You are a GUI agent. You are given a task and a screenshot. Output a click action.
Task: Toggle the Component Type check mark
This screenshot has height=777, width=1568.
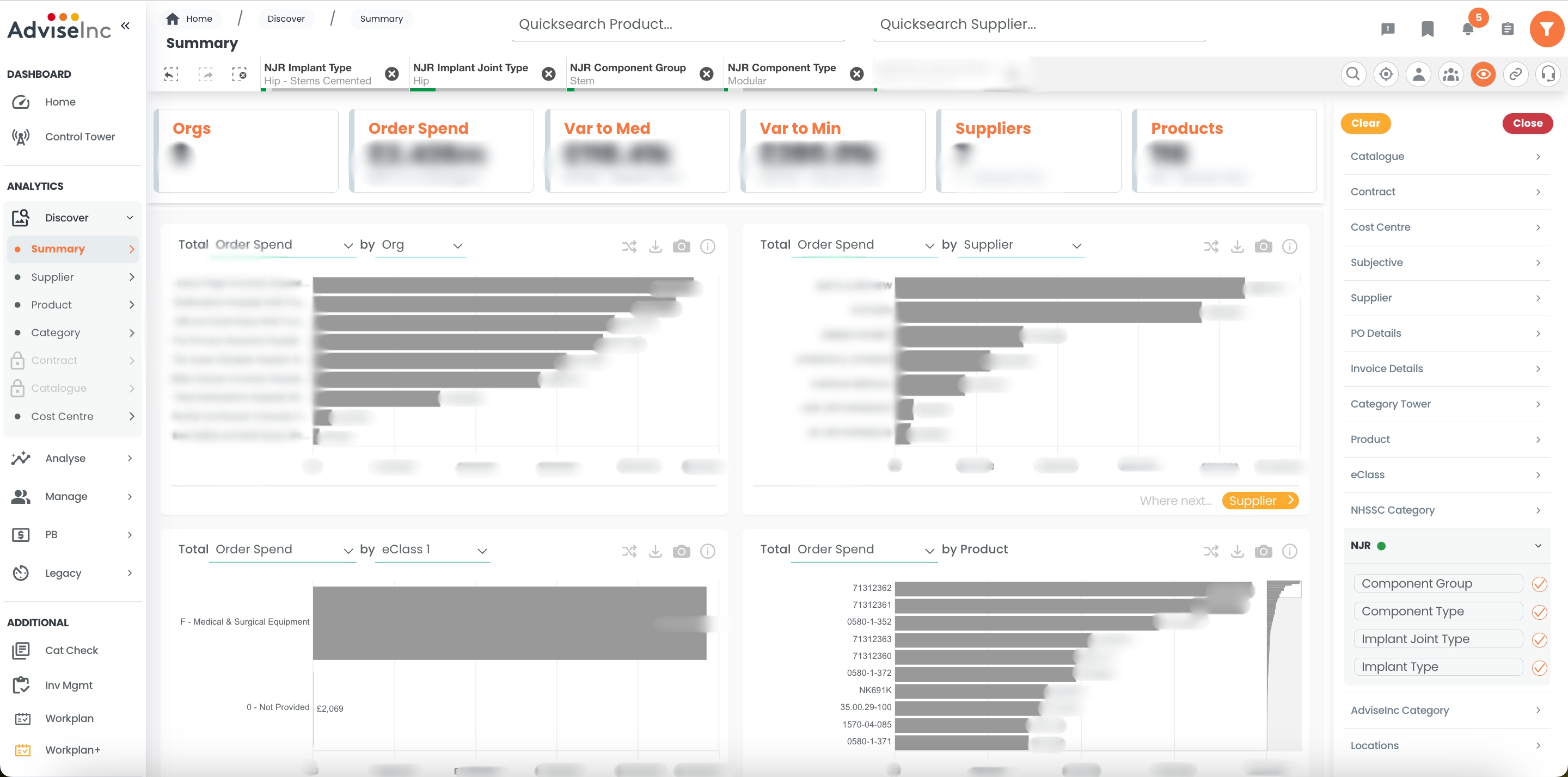[x=1539, y=612]
